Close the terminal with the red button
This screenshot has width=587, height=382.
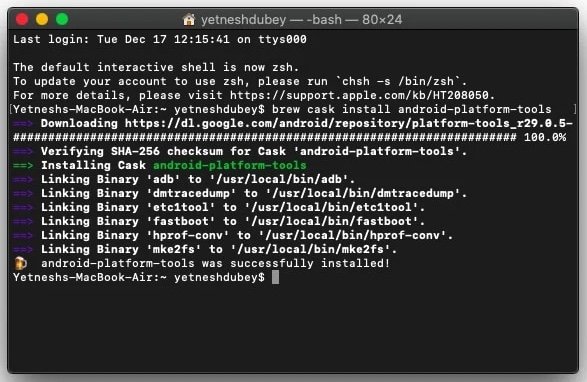click(22, 19)
